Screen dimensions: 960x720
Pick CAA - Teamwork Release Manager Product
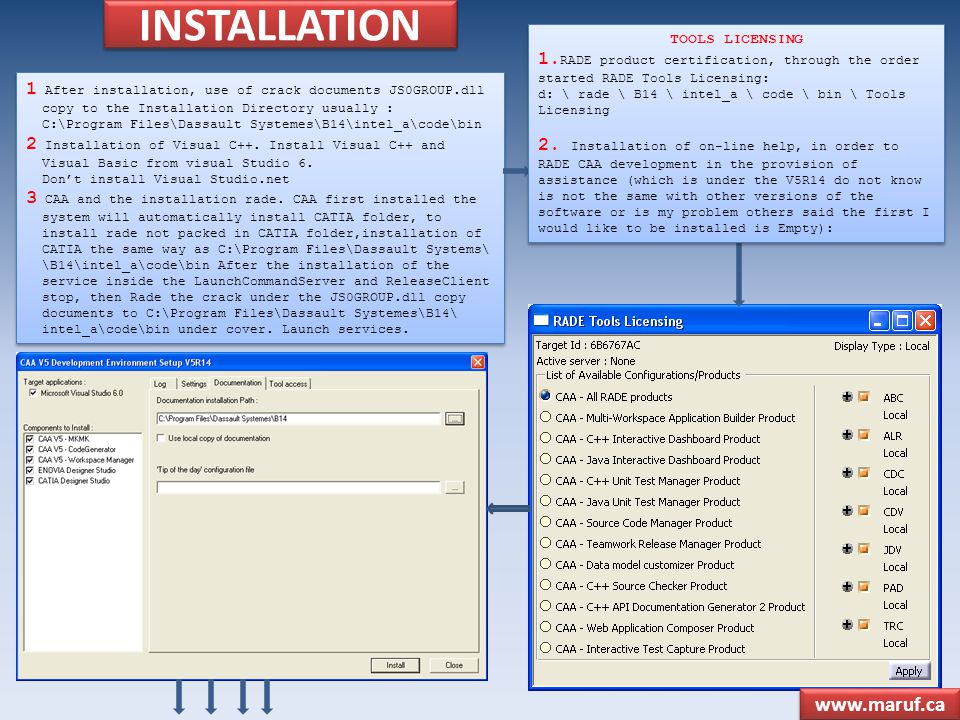(x=545, y=542)
